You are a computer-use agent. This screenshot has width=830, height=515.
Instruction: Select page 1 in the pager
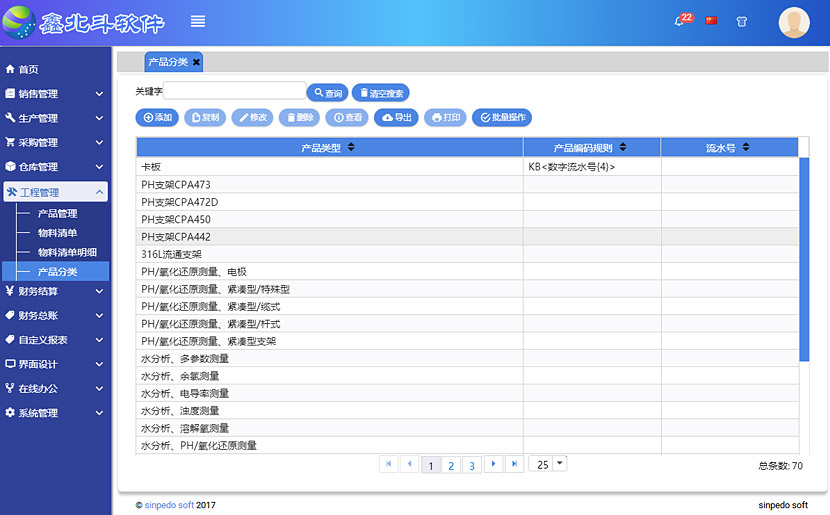point(431,465)
